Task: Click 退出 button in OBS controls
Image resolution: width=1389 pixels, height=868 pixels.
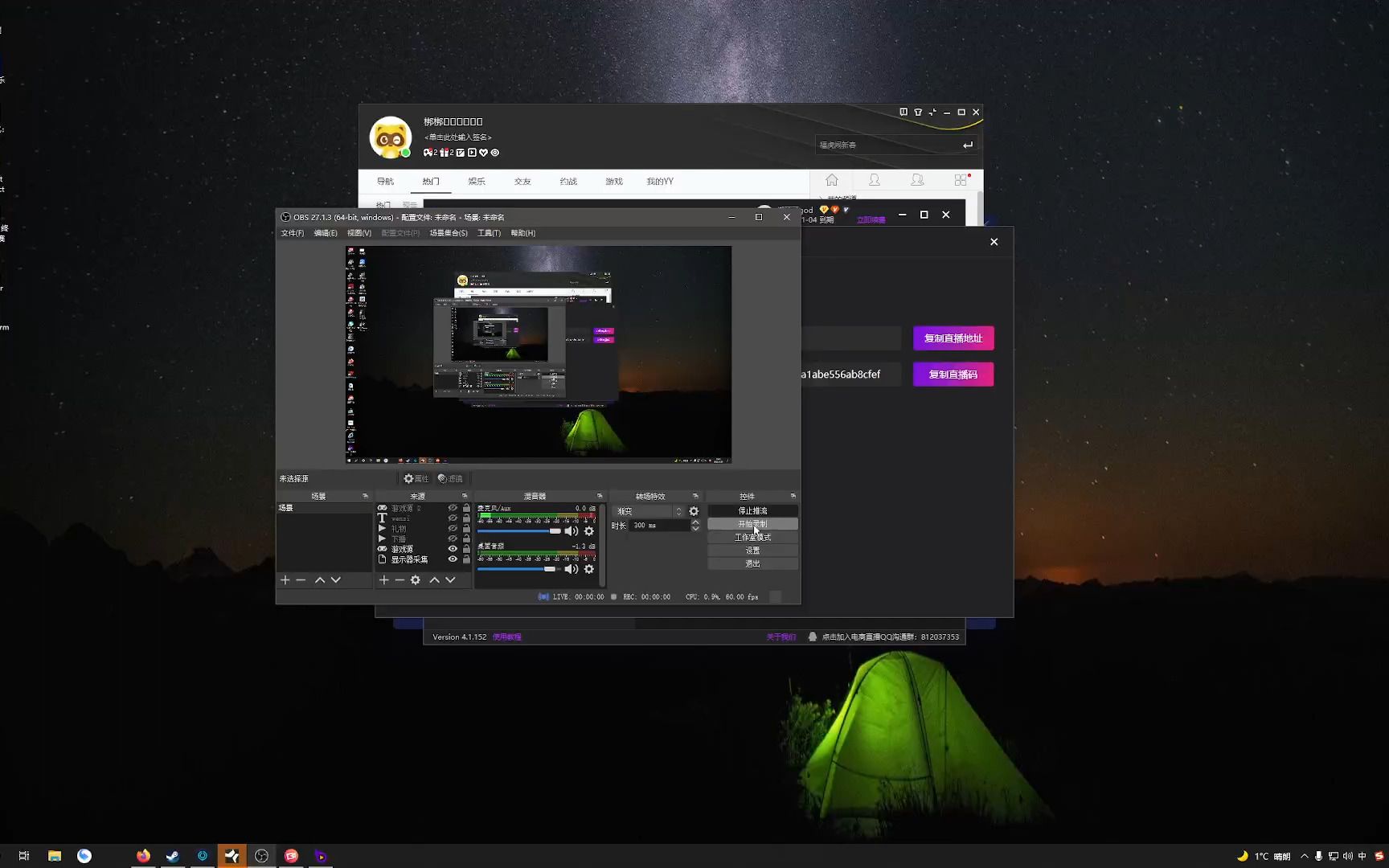Action: 752,563
